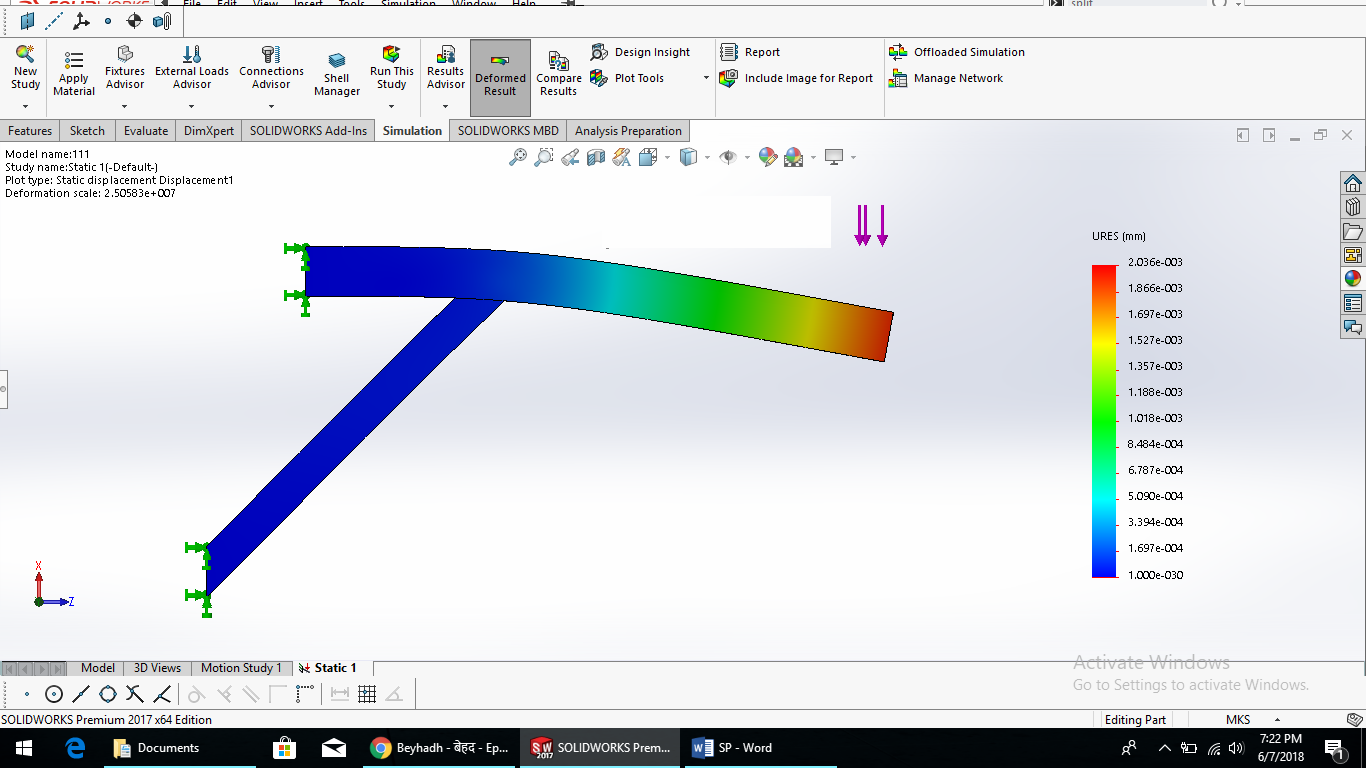Open the task pane Home icon
The image size is (1366, 768).
(1353, 183)
